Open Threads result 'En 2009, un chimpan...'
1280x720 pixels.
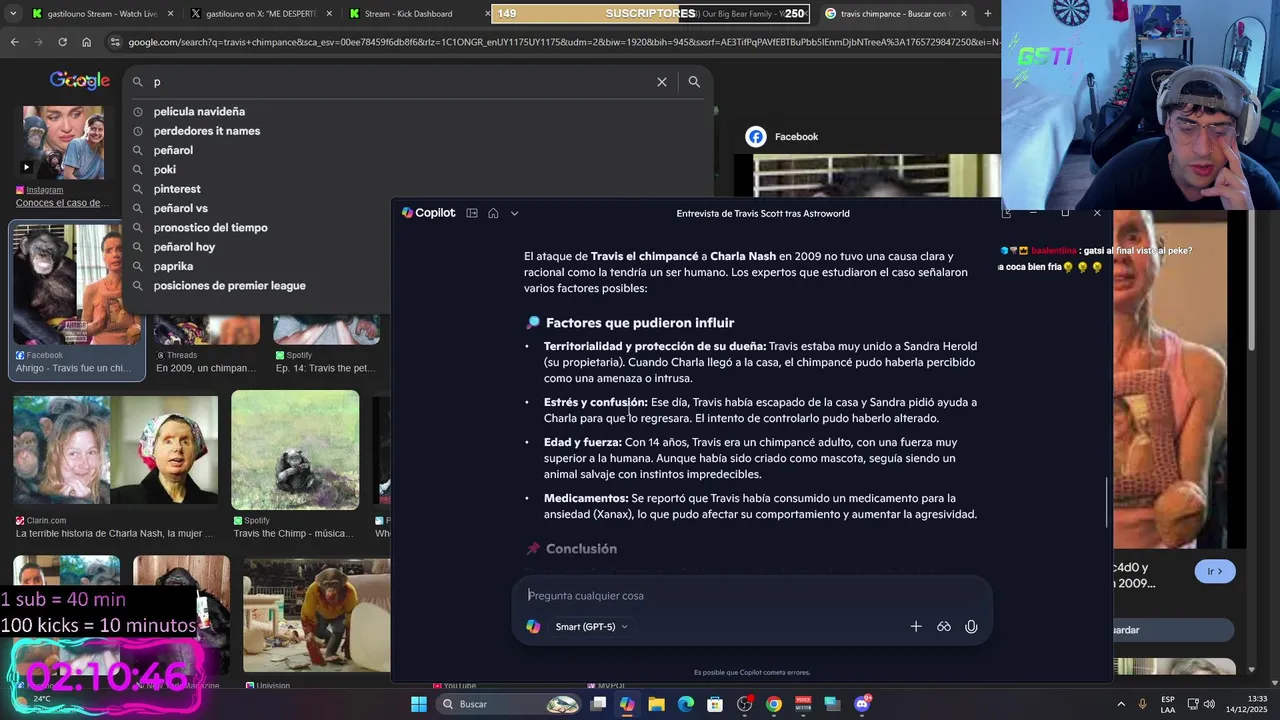tap(205, 368)
